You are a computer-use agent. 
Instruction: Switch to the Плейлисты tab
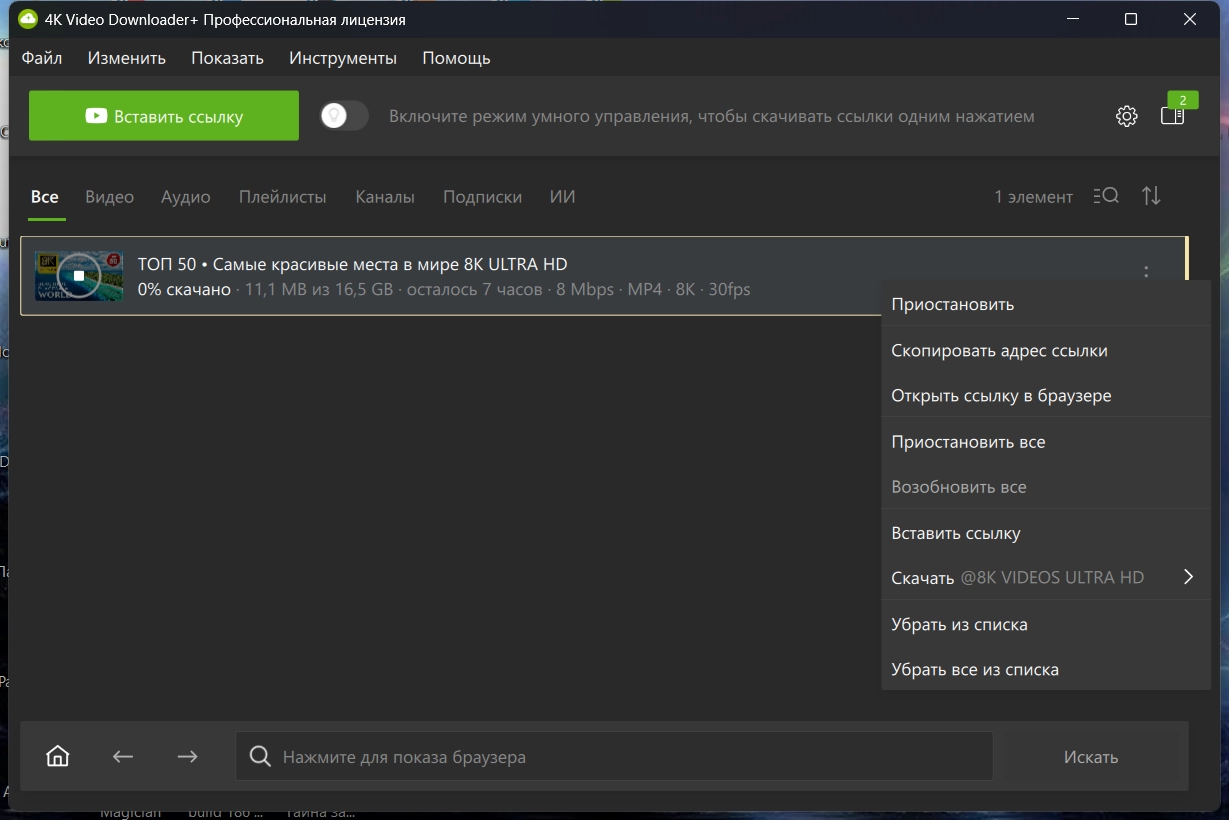(283, 197)
